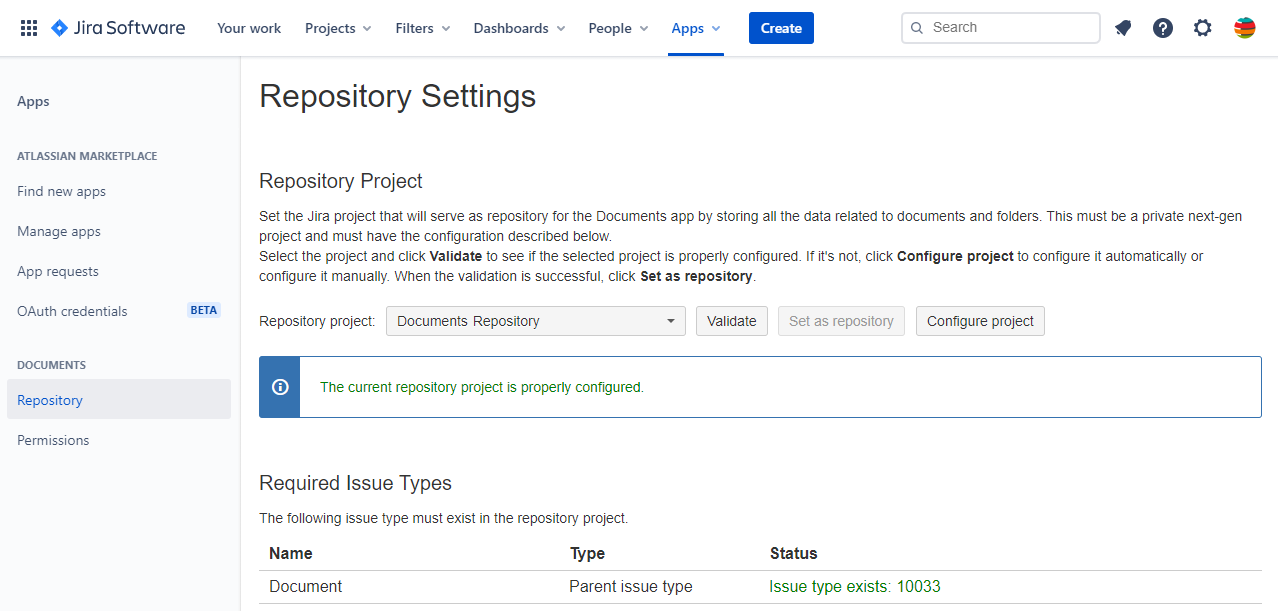Open the settings gear icon
This screenshot has width=1278, height=611.
(1203, 28)
